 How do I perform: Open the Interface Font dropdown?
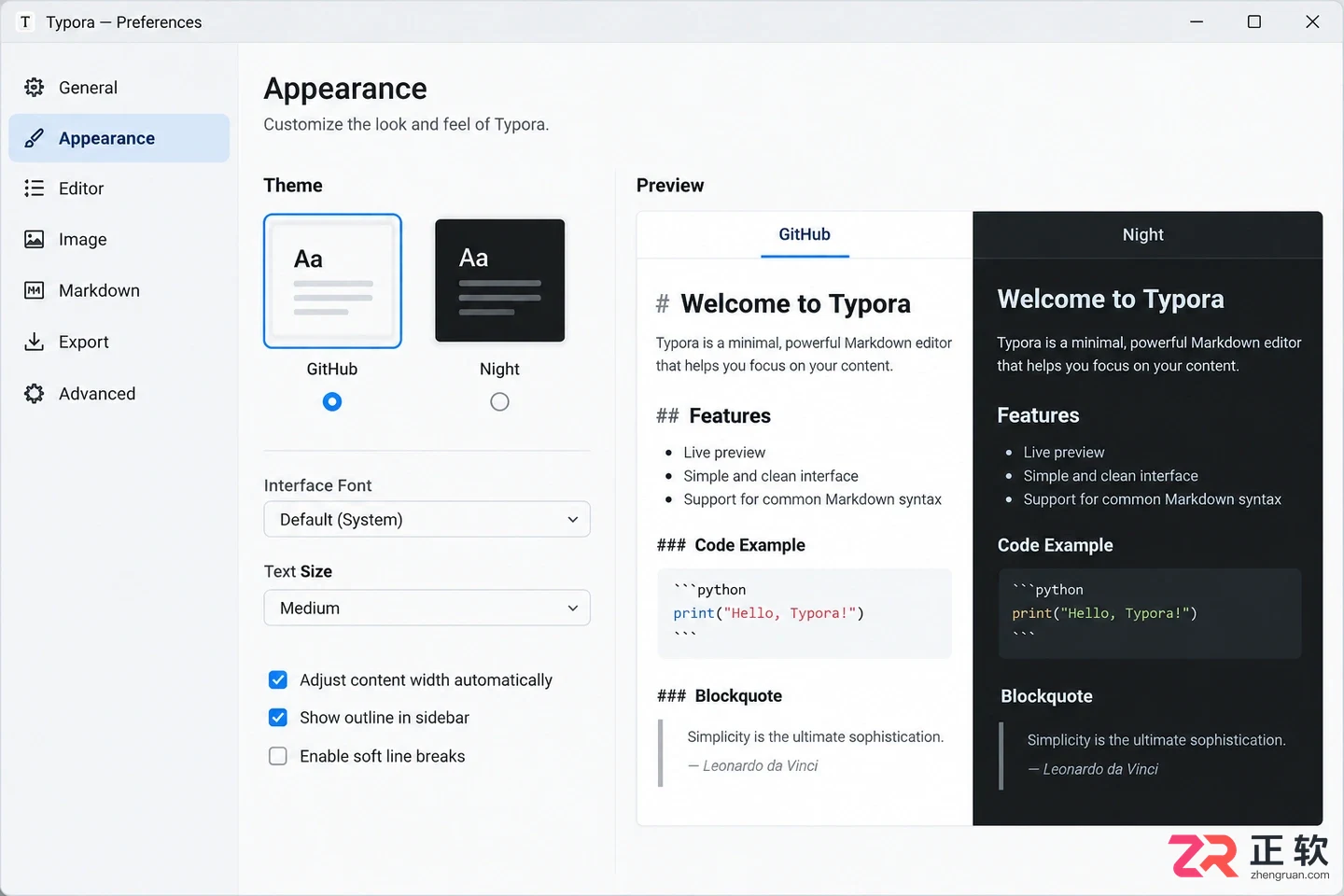pyautogui.click(x=427, y=520)
